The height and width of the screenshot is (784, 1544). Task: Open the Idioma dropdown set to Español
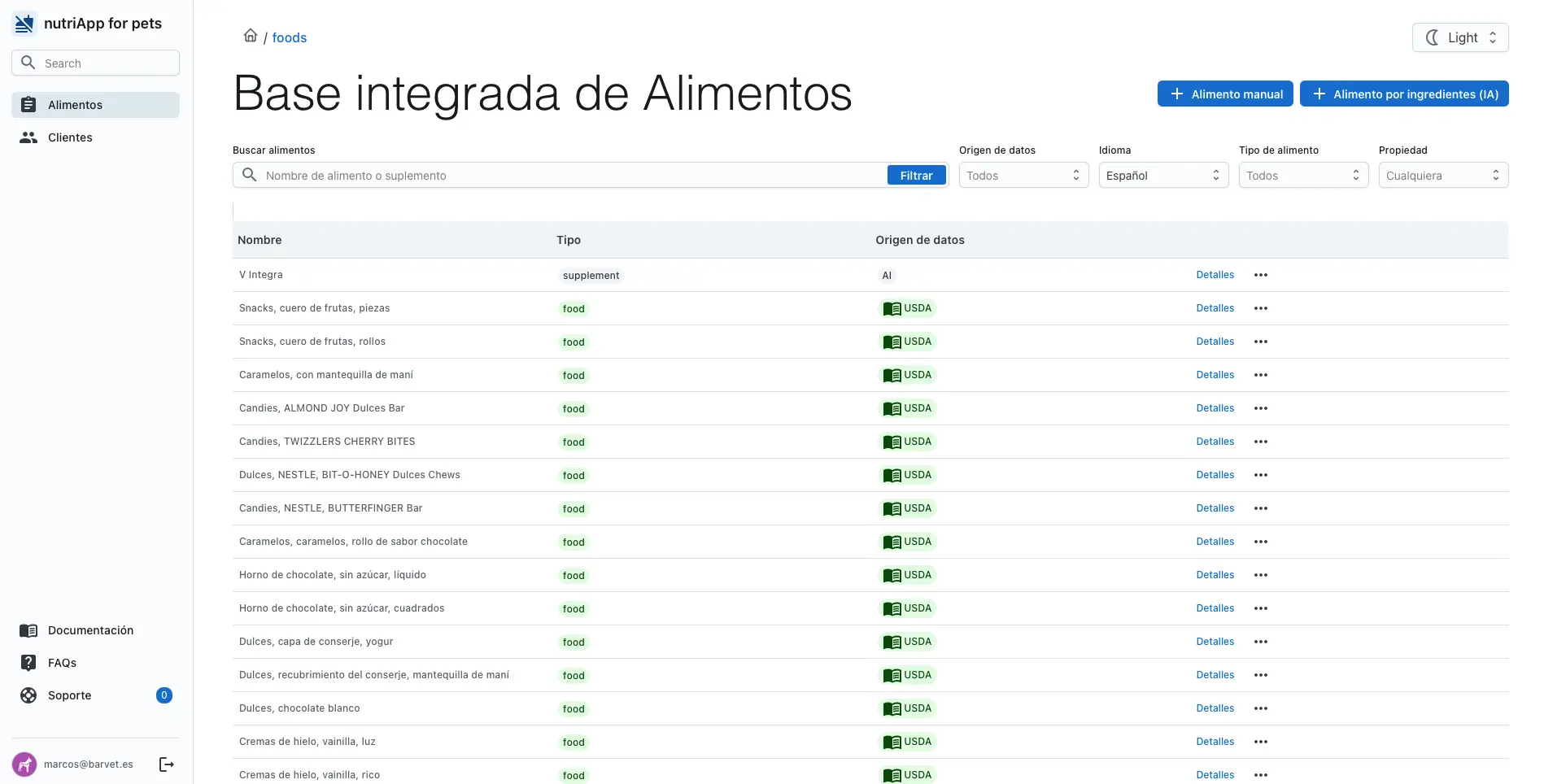click(1162, 175)
